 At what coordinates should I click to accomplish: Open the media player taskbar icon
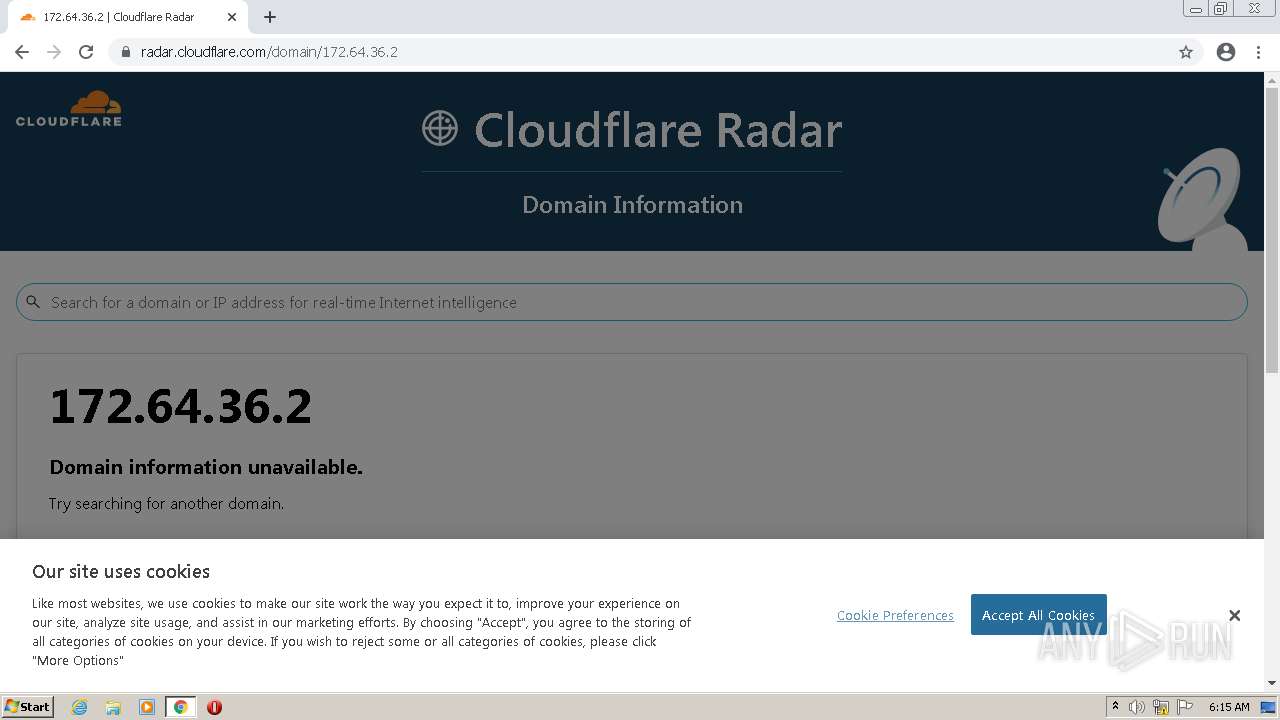(x=147, y=707)
